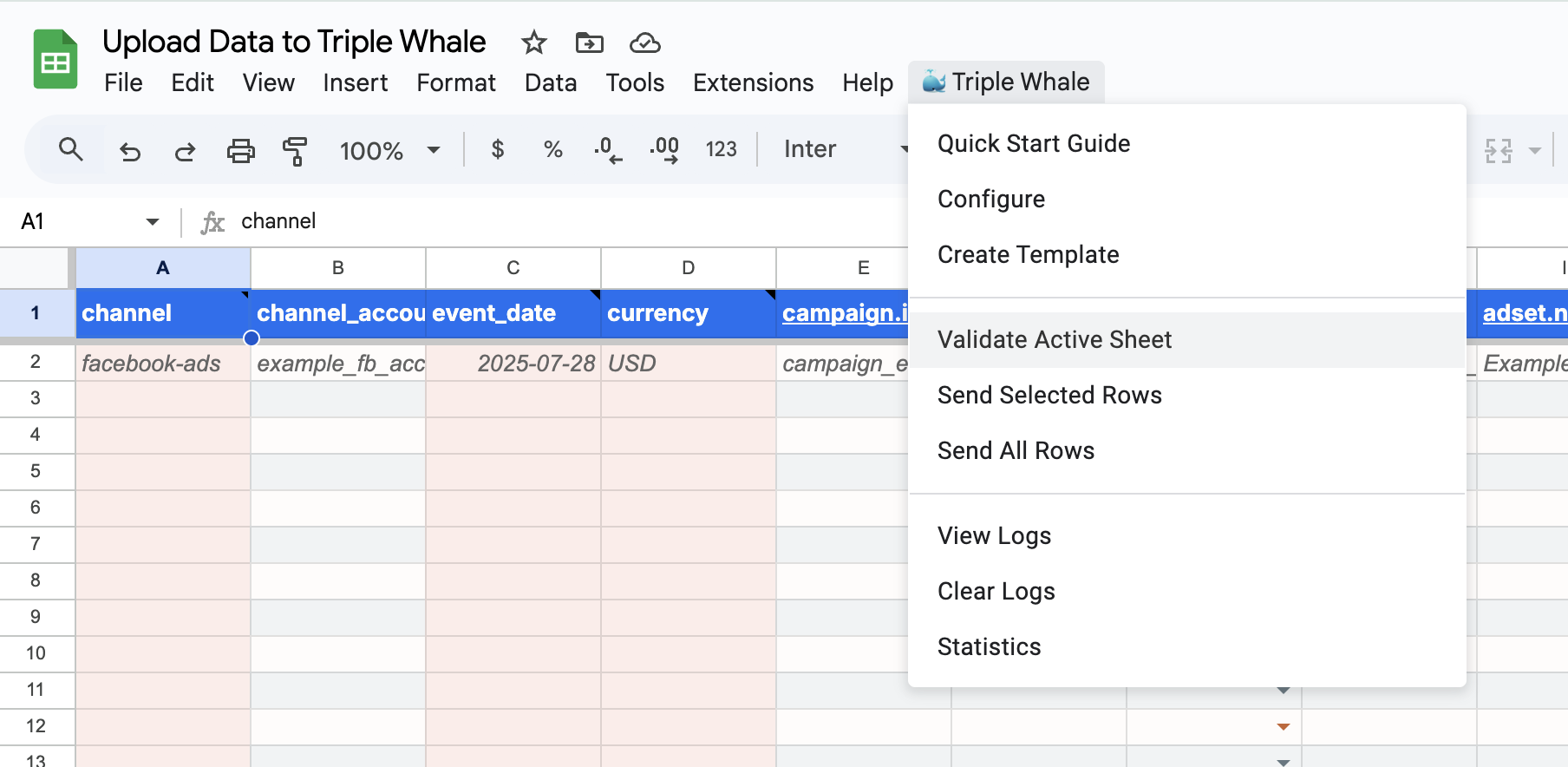
Task: Open the 100% zoom dropdown
Action: (x=389, y=150)
